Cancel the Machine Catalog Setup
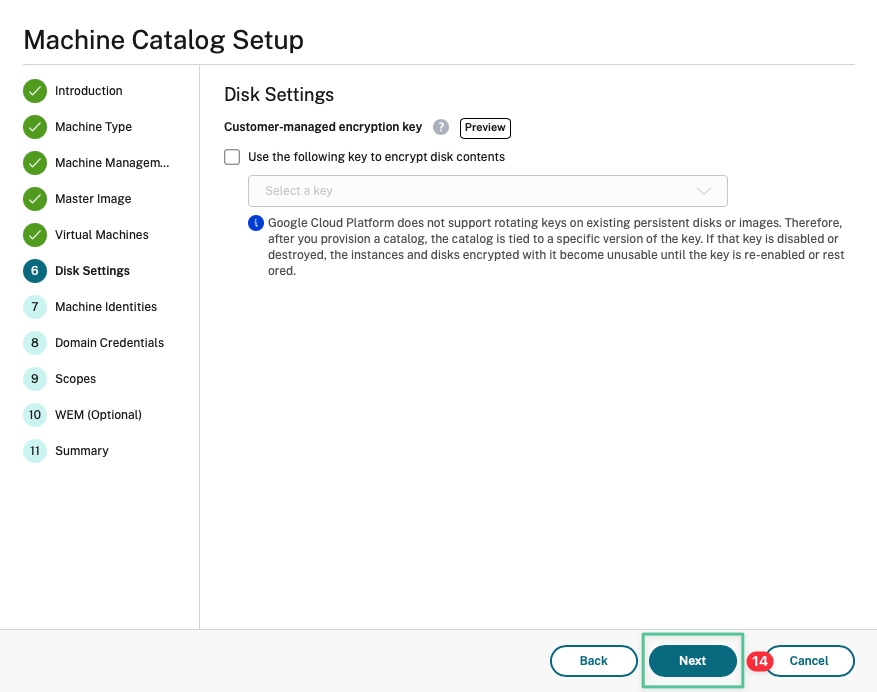Image resolution: width=877 pixels, height=692 pixels. (809, 661)
